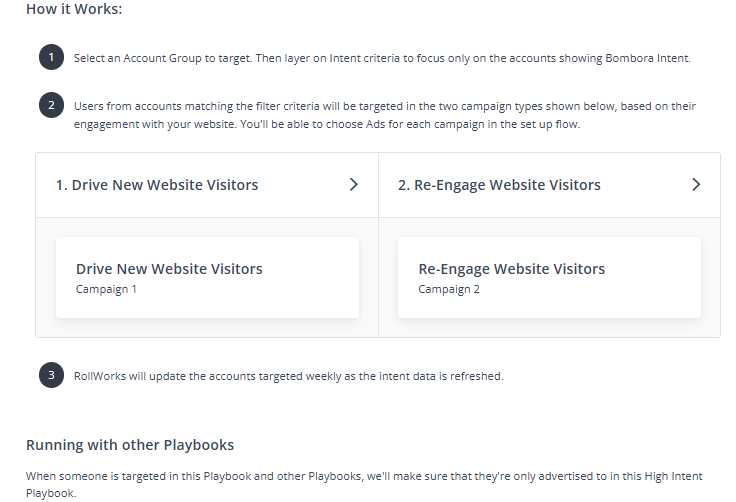Expand the Drive New Website Visitors chevron
The image size is (736, 502).
coord(353,185)
